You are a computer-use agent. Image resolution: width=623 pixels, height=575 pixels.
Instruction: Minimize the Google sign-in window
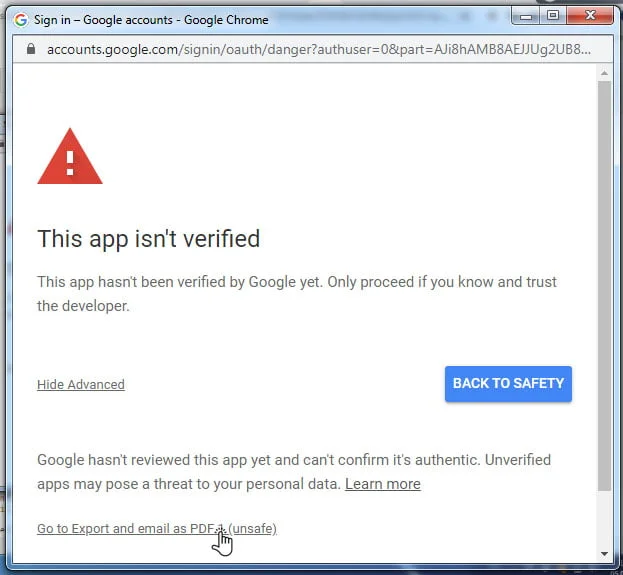[526, 17]
